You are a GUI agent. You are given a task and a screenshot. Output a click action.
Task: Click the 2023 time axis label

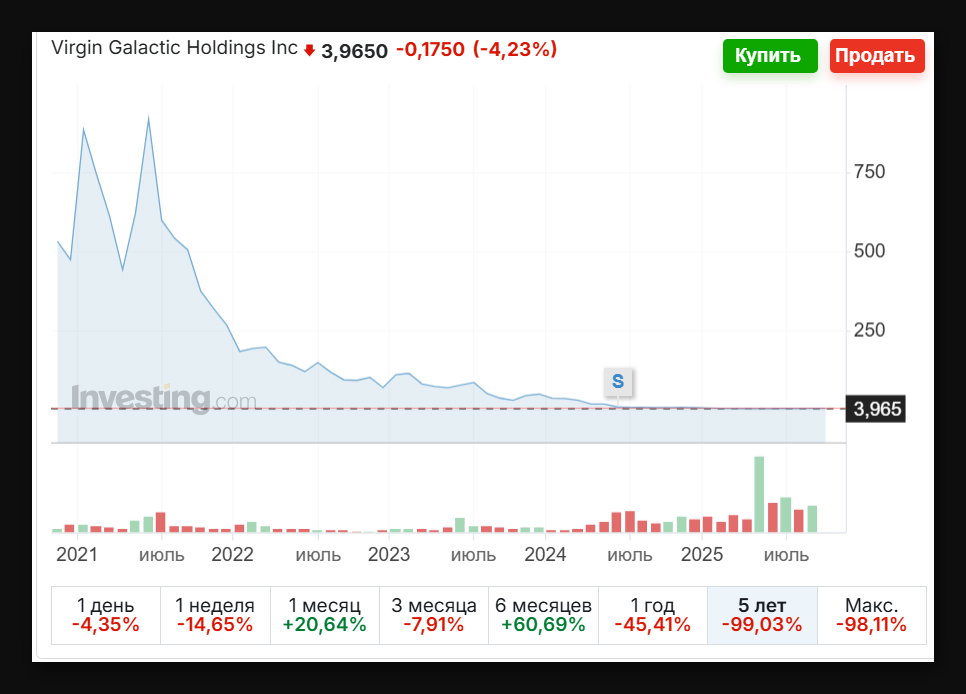click(x=389, y=555)
